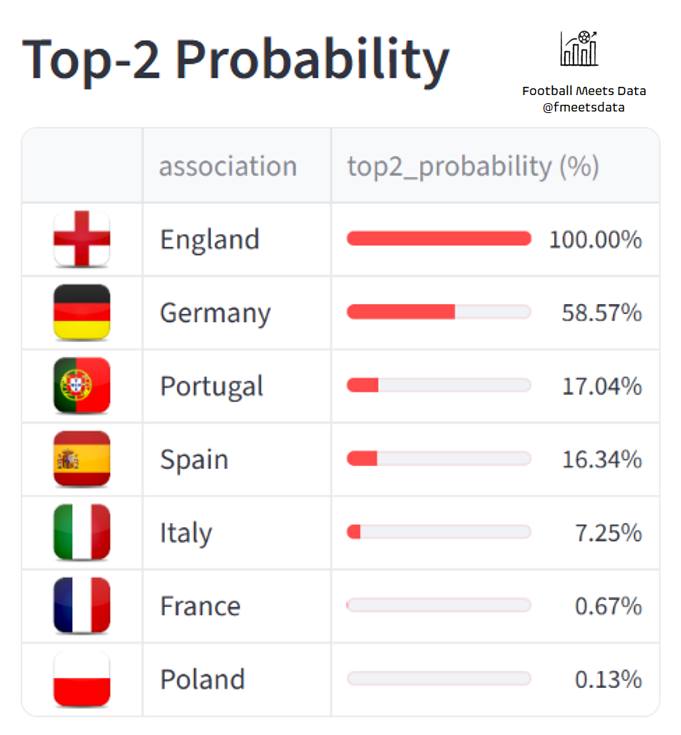Click the Football Meets Data text
This screenshot has width=681, height=735.
coord(584,91)
